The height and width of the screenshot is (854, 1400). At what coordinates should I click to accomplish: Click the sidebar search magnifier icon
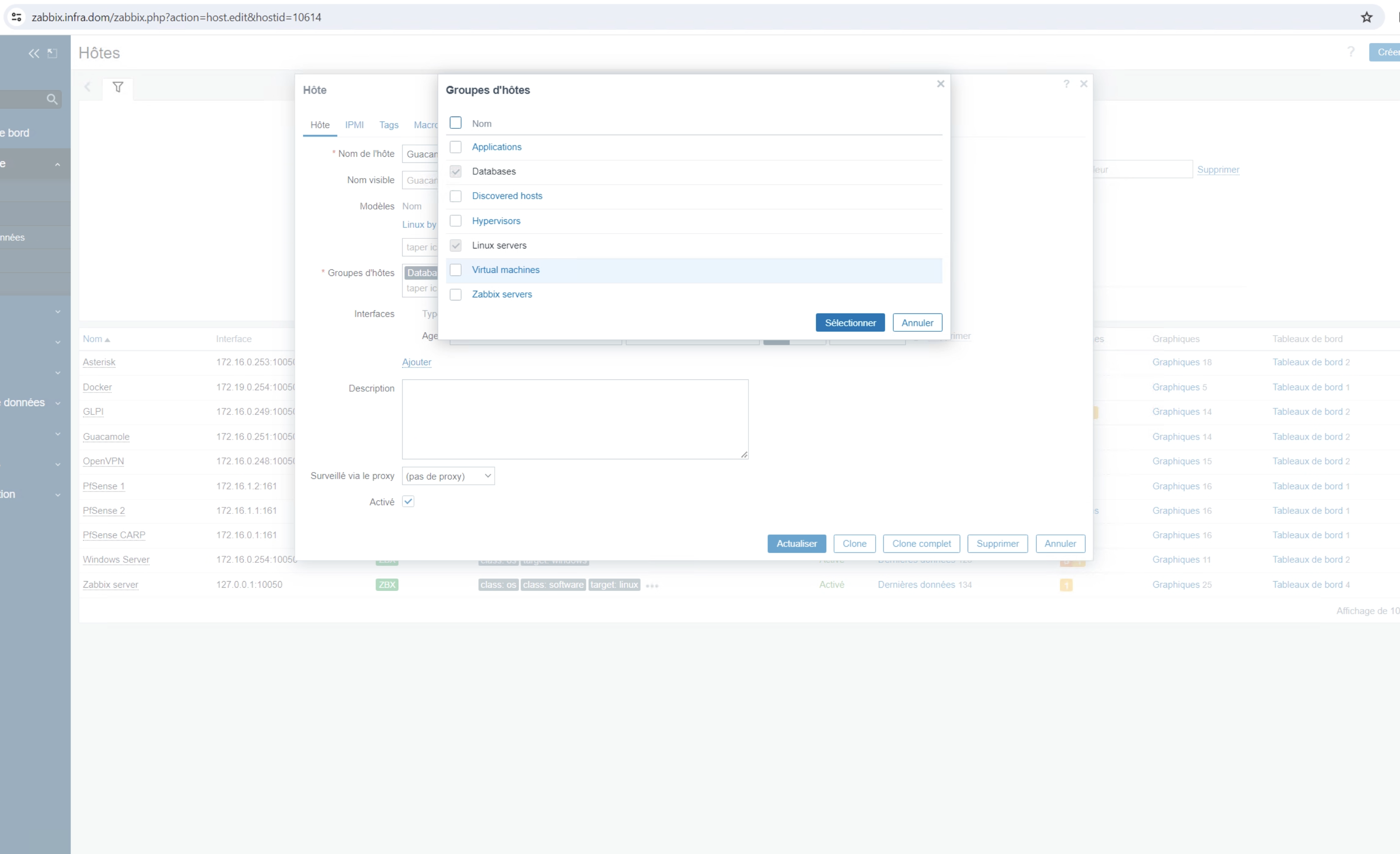(x=52, y=100)
